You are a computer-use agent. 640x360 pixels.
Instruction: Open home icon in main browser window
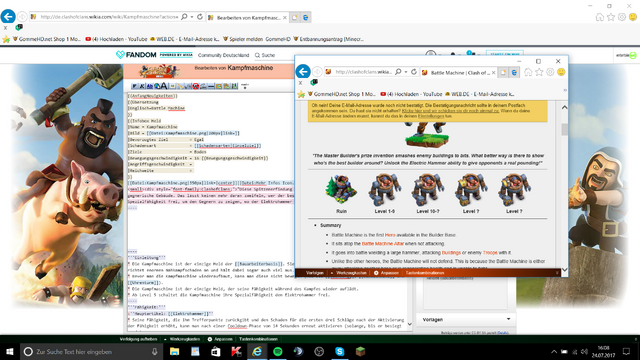(x=600, y=17)
